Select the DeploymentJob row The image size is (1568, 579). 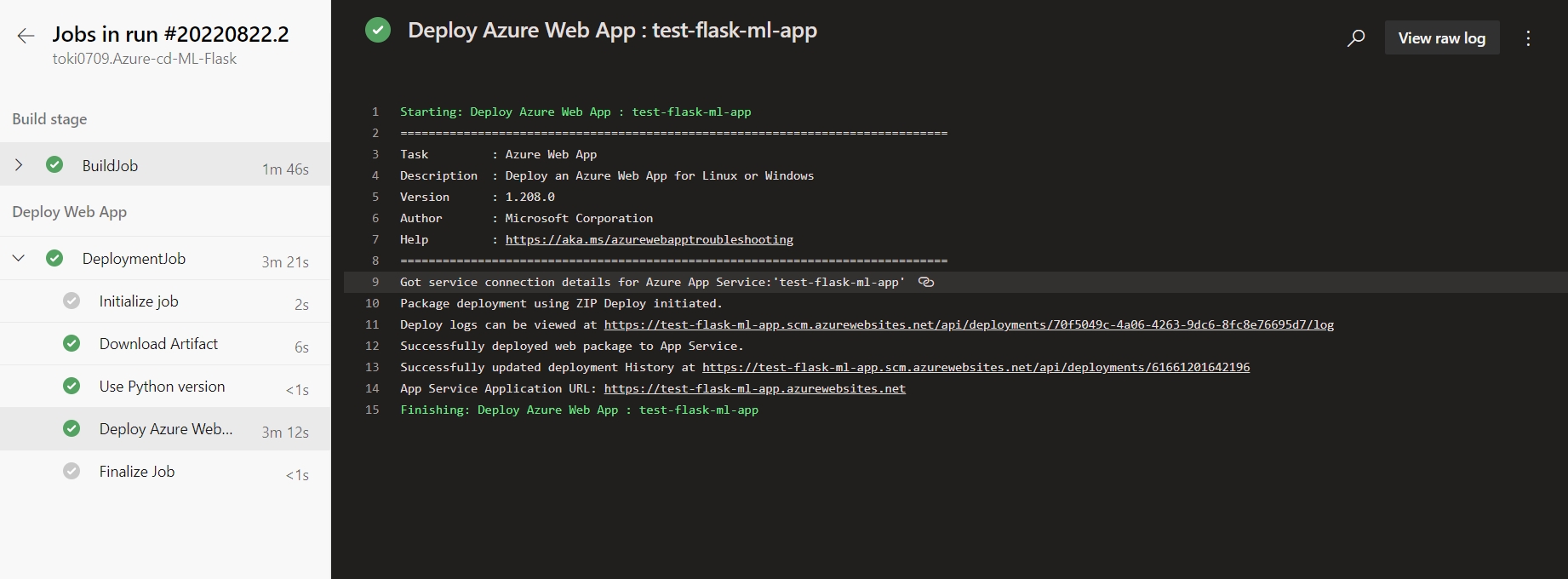tap(165, 258)
